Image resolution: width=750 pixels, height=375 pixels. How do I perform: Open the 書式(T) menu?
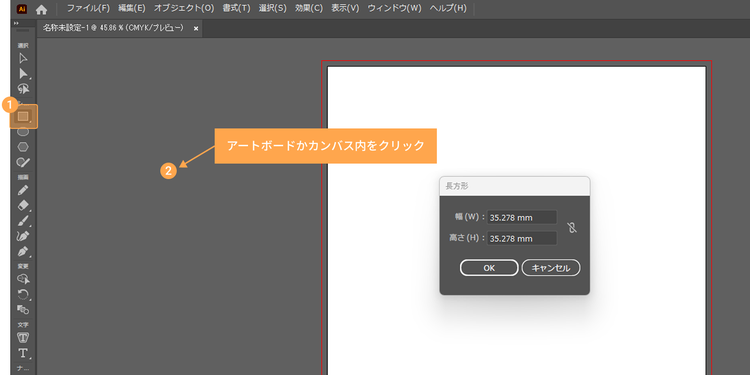point(236,9)
